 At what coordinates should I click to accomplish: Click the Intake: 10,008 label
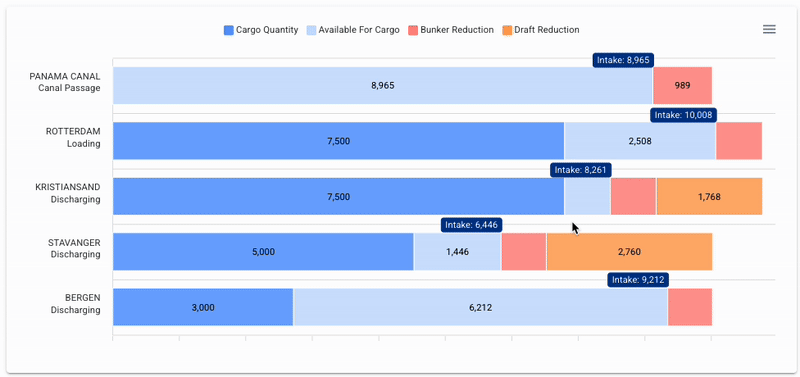tap(683, 115)
